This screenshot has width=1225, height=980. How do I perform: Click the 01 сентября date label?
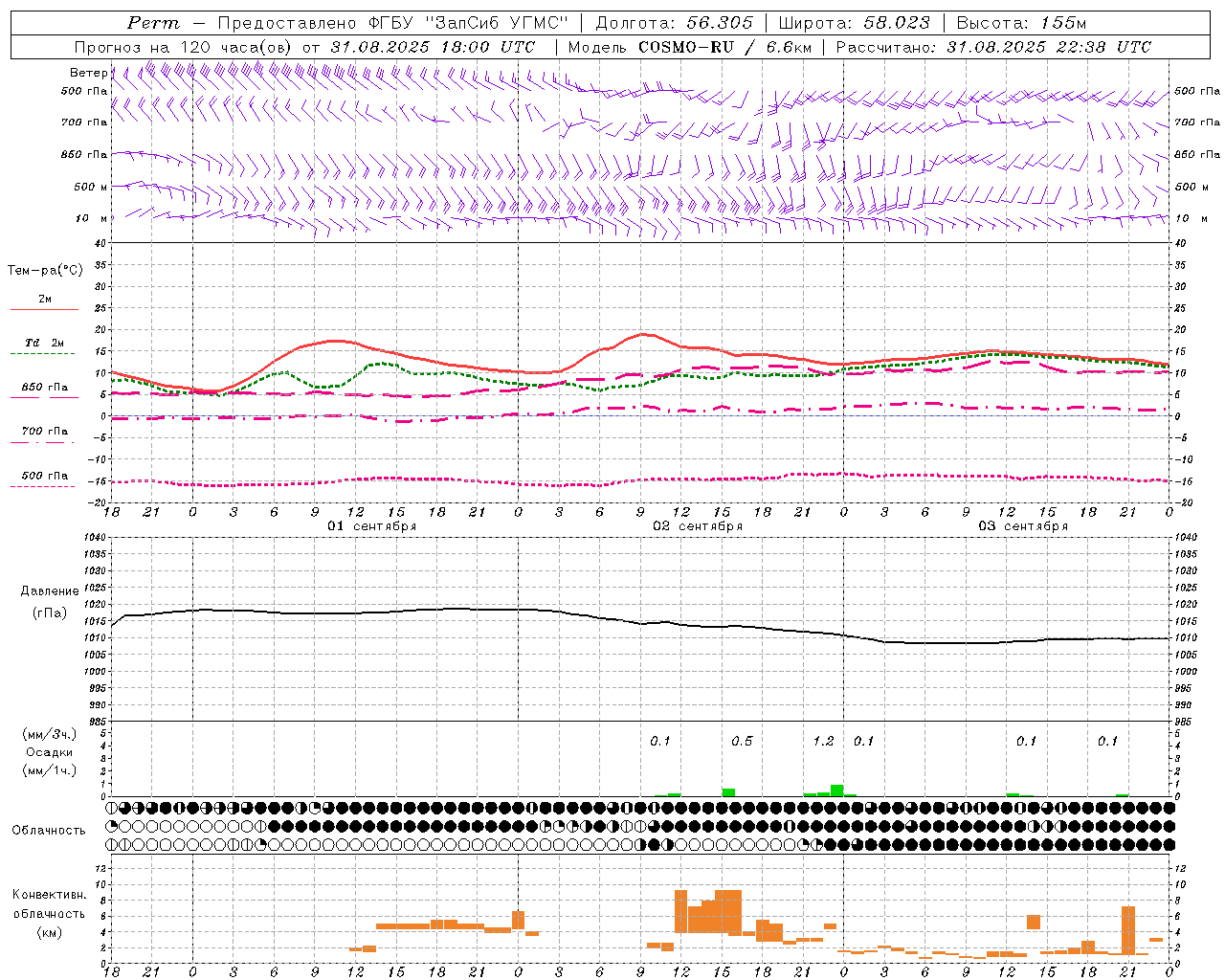[371, 526]
